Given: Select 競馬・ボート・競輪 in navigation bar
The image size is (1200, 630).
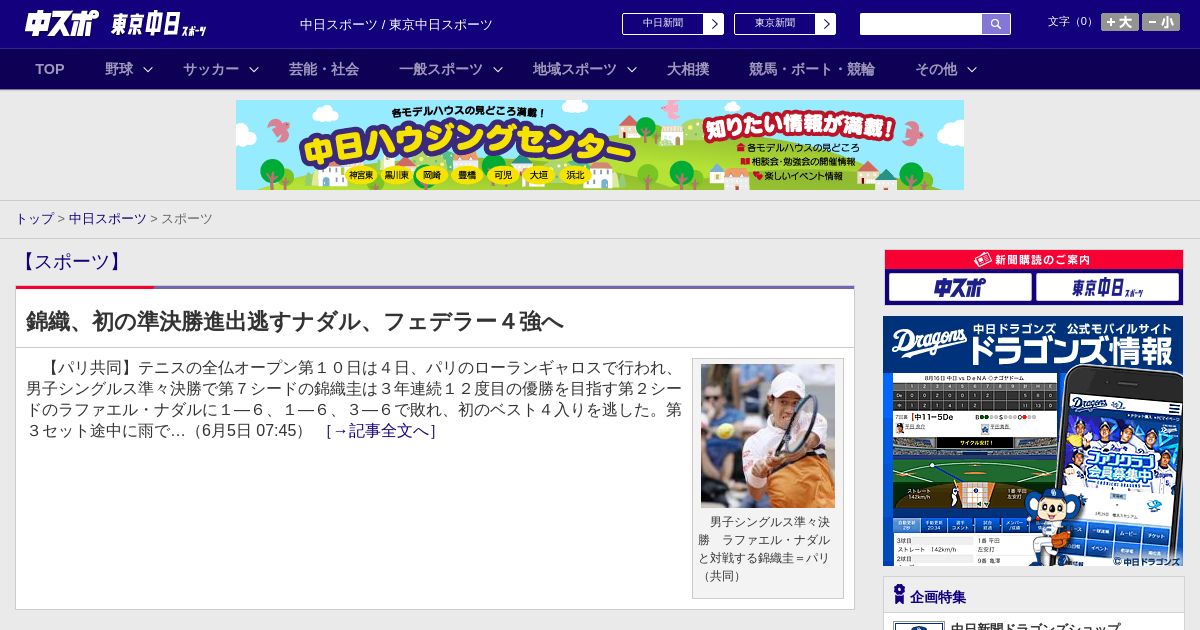Looking at the screenshot, I should coord(812,69).
